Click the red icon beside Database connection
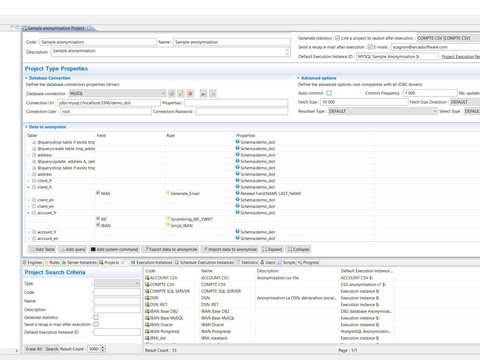Viewport: 480px width, 360px height. [x=190, y=94]
